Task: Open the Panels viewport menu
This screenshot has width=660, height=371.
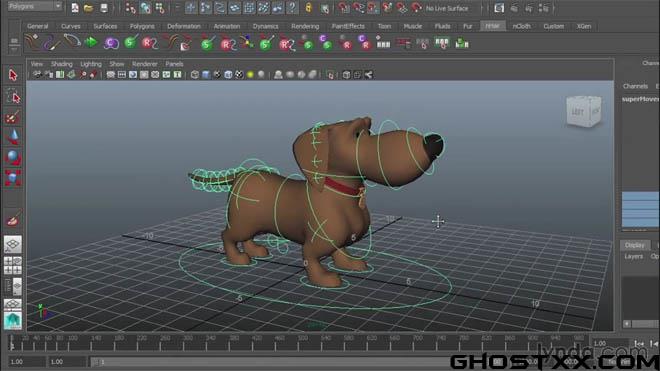Action: pos(174,64)
